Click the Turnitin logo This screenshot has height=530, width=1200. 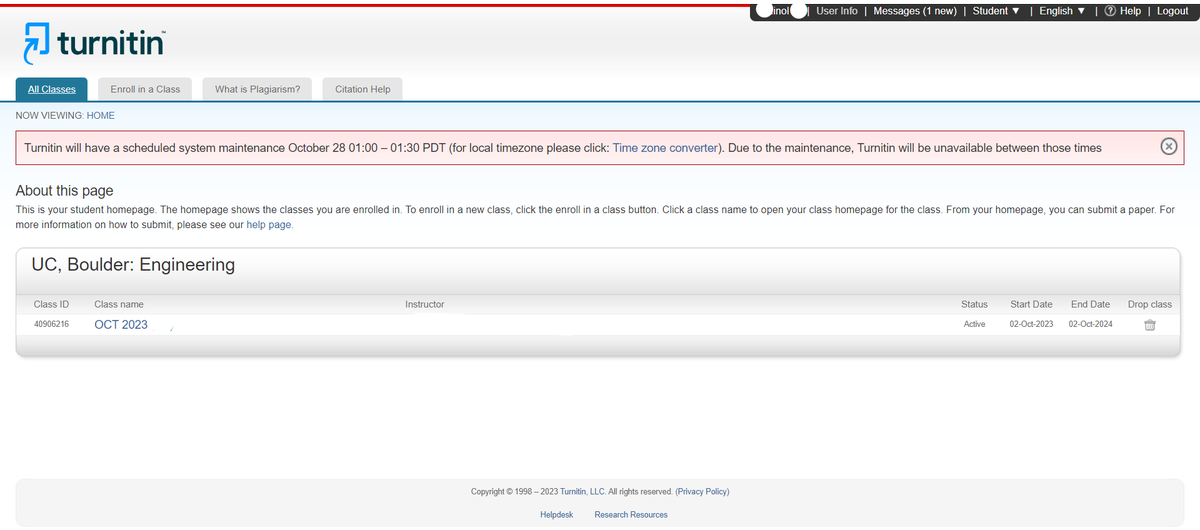tap(94, 43)
